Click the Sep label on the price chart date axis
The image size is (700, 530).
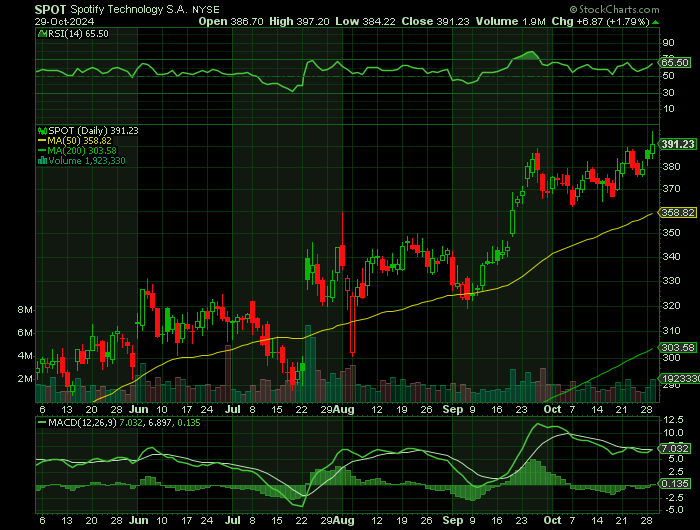pos(453,409)
